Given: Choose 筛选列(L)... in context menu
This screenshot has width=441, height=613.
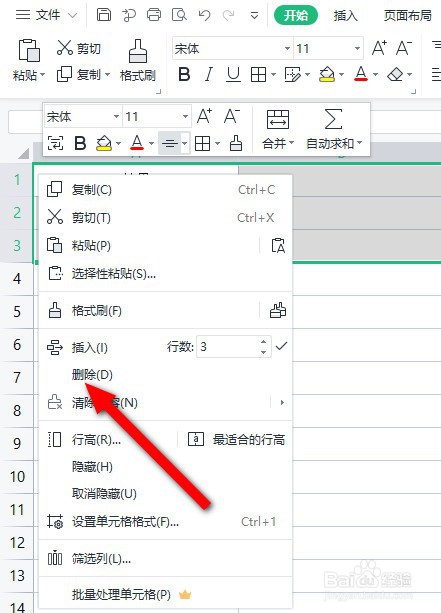Looking at the screenshot, I should 166,559.
